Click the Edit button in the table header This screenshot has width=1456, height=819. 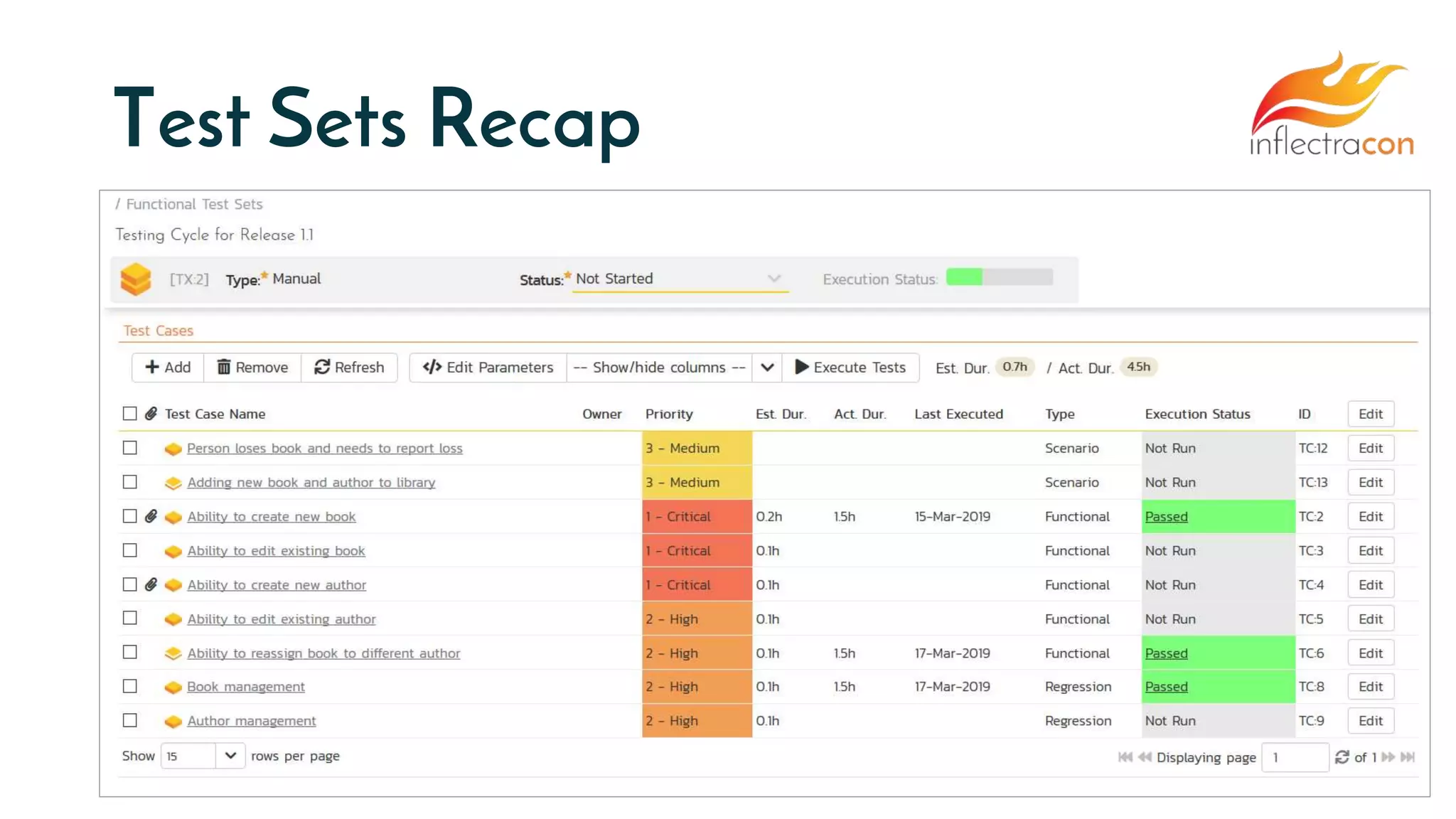click(x=1371, y=414)
